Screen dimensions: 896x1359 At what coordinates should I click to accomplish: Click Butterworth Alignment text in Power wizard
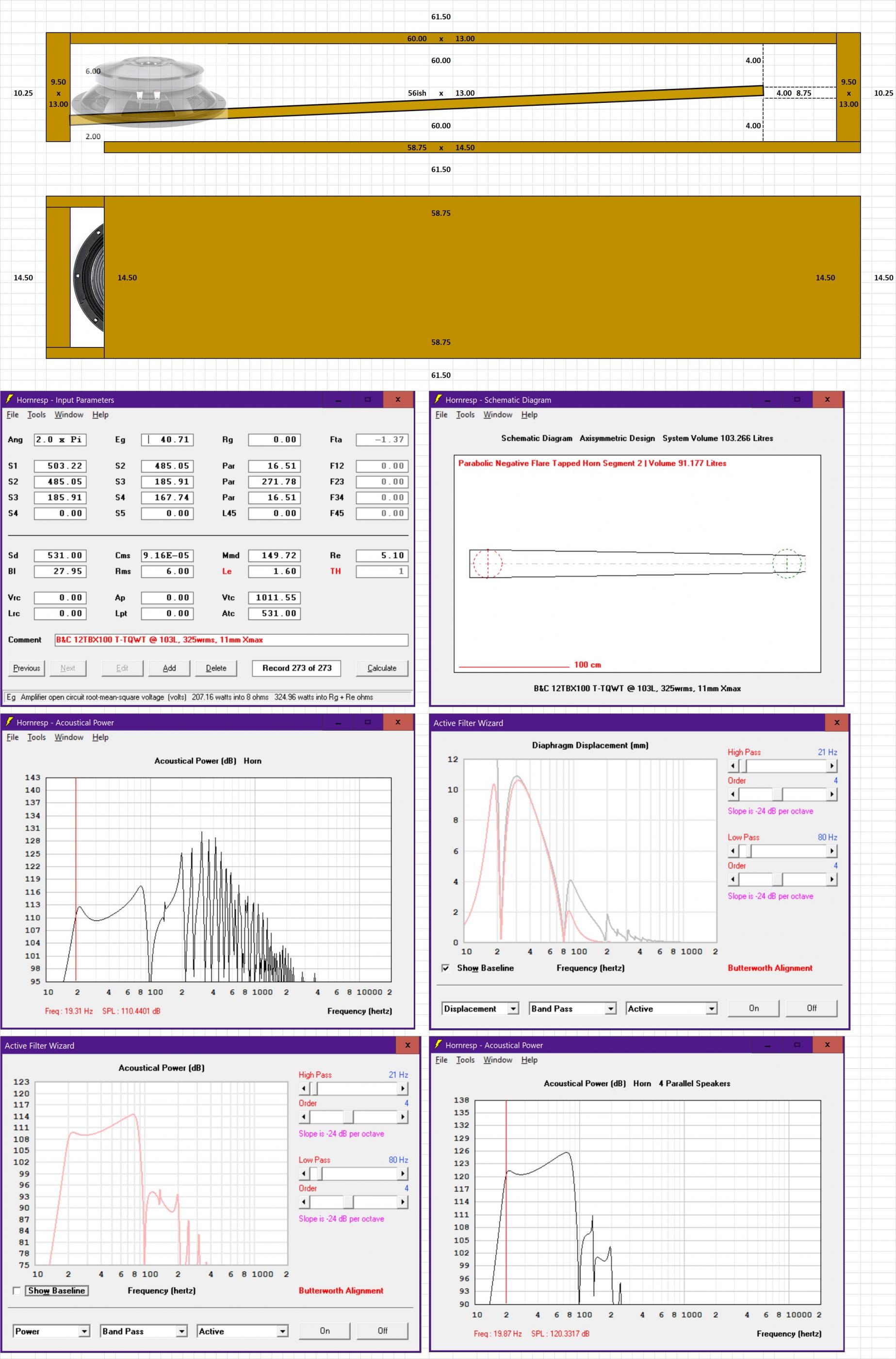341,1291
